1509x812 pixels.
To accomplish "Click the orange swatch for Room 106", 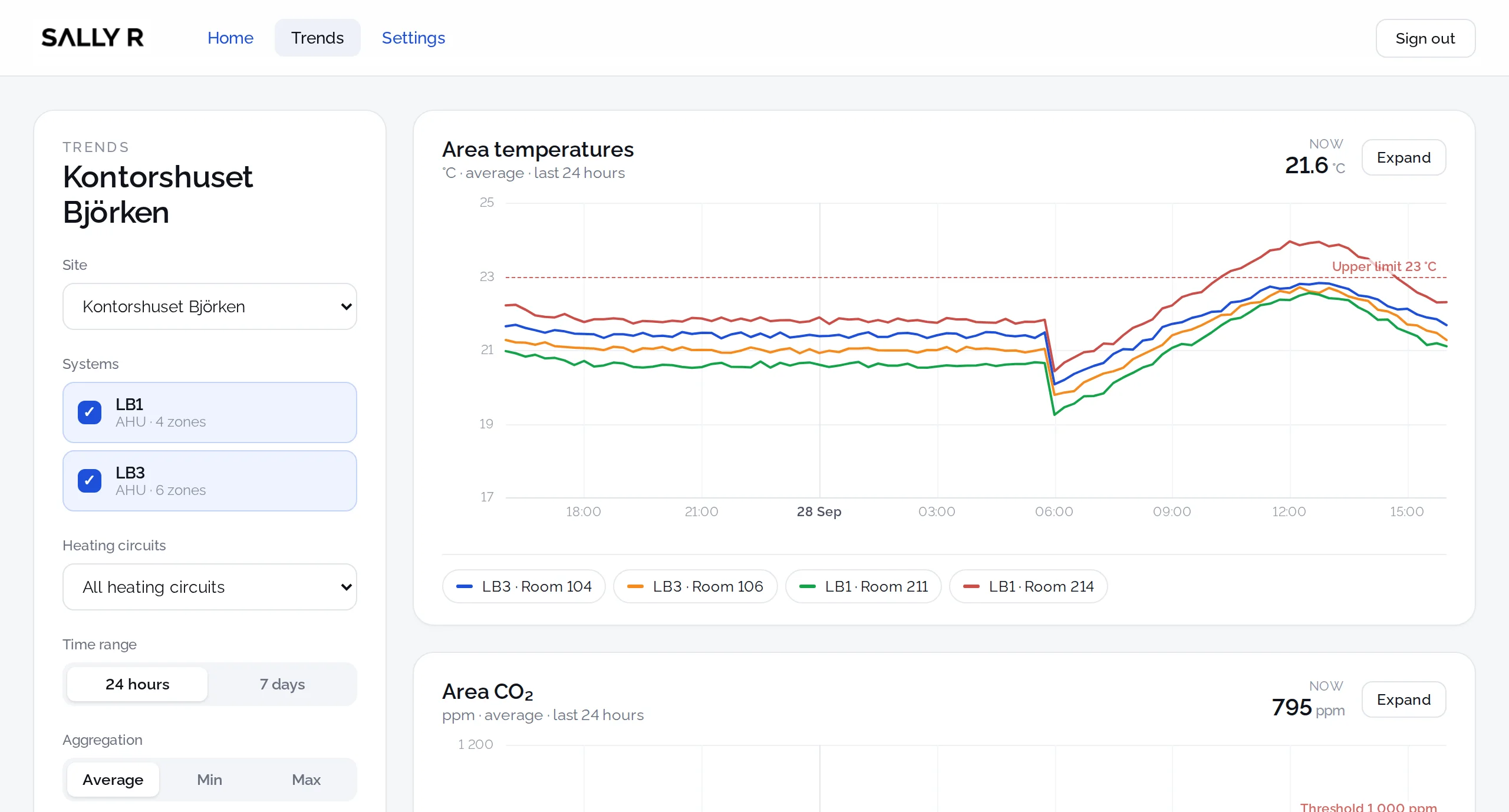I will pyautogui.click(x=635, y=586).
